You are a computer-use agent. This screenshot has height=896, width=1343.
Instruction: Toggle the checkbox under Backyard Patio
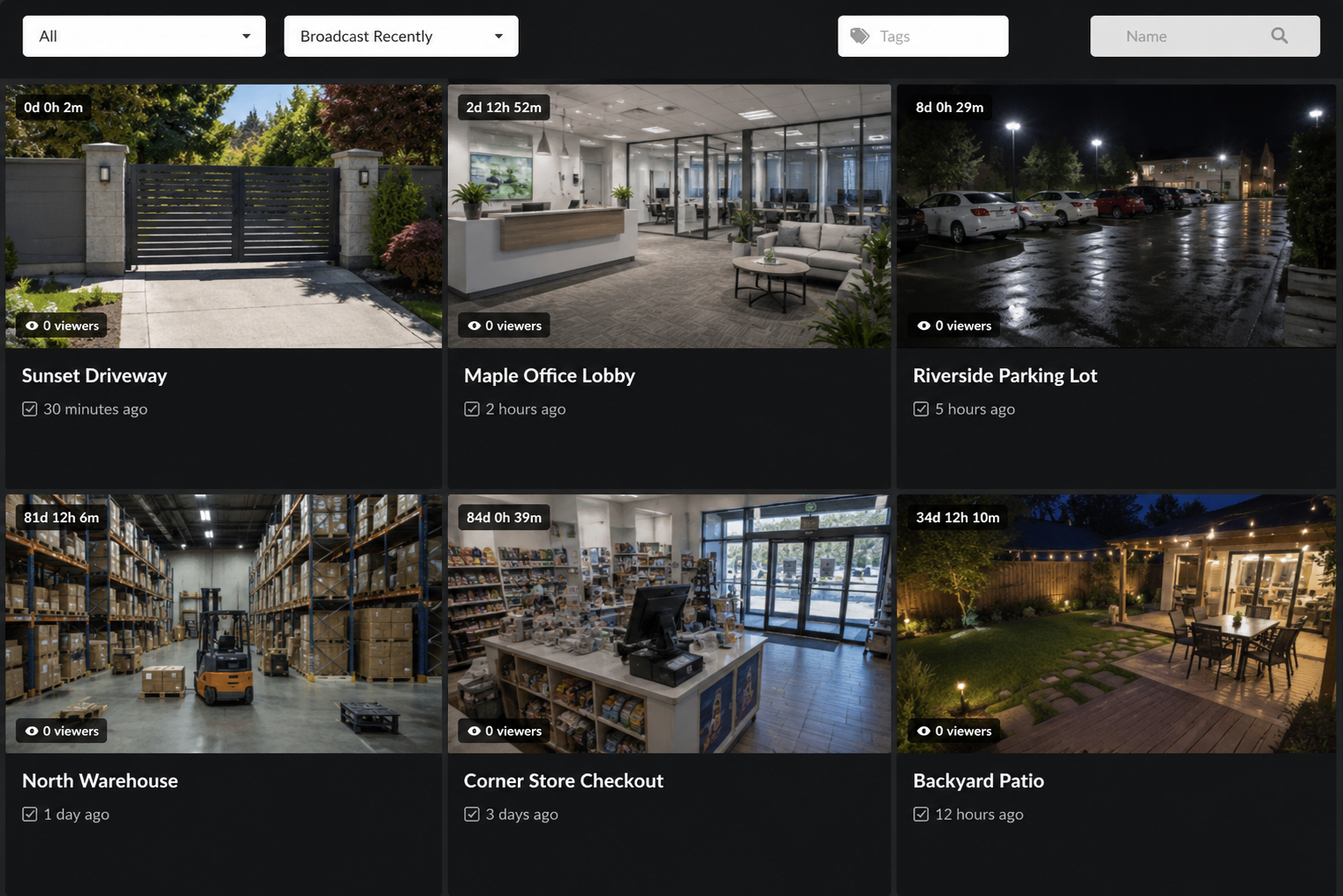[x=921, y=814]
